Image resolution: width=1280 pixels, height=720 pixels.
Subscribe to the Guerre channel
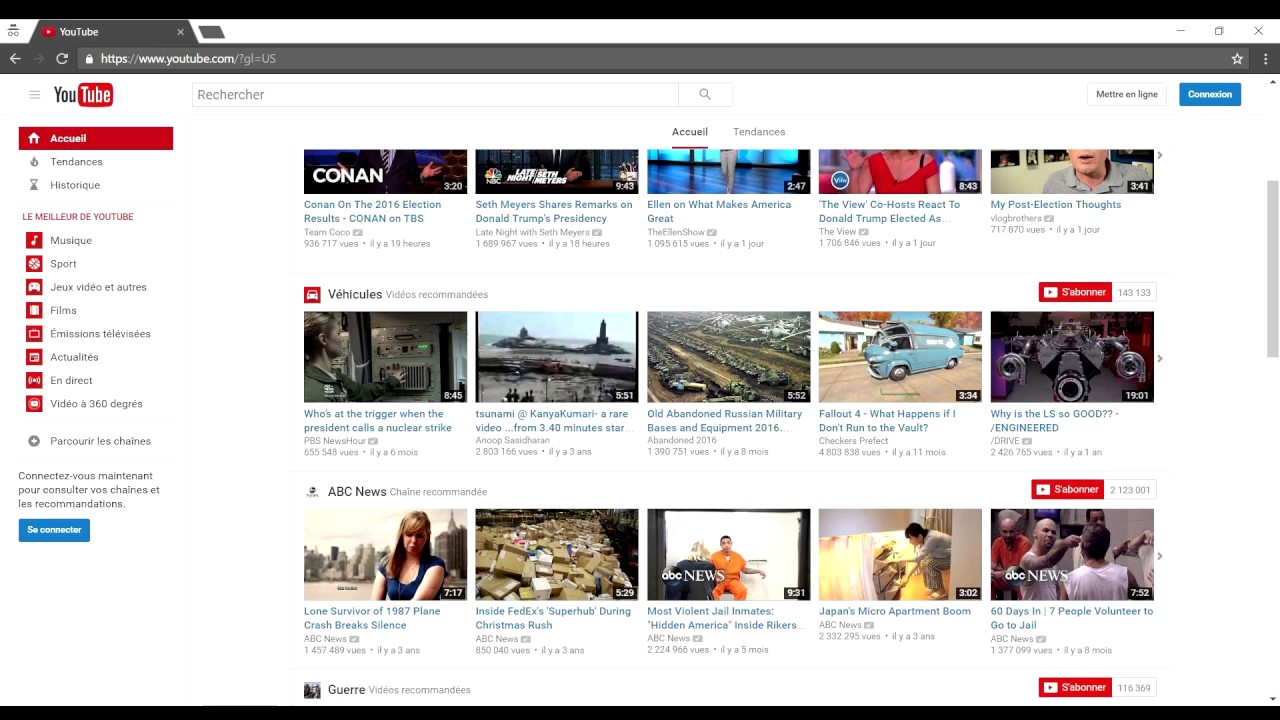pyautogui.click(x=1075, y=688)
